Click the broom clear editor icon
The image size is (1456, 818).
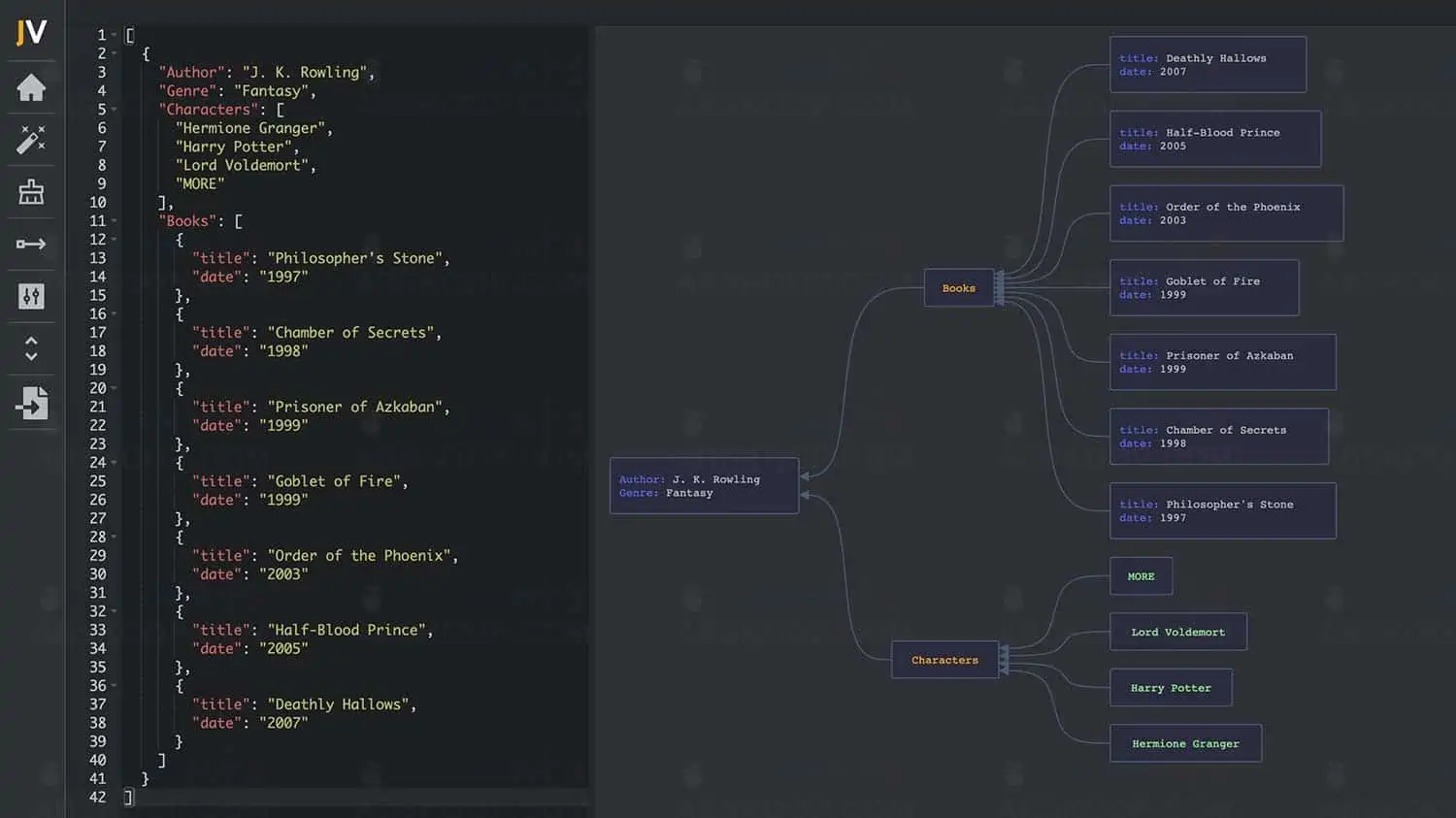[x=31, y=192]
